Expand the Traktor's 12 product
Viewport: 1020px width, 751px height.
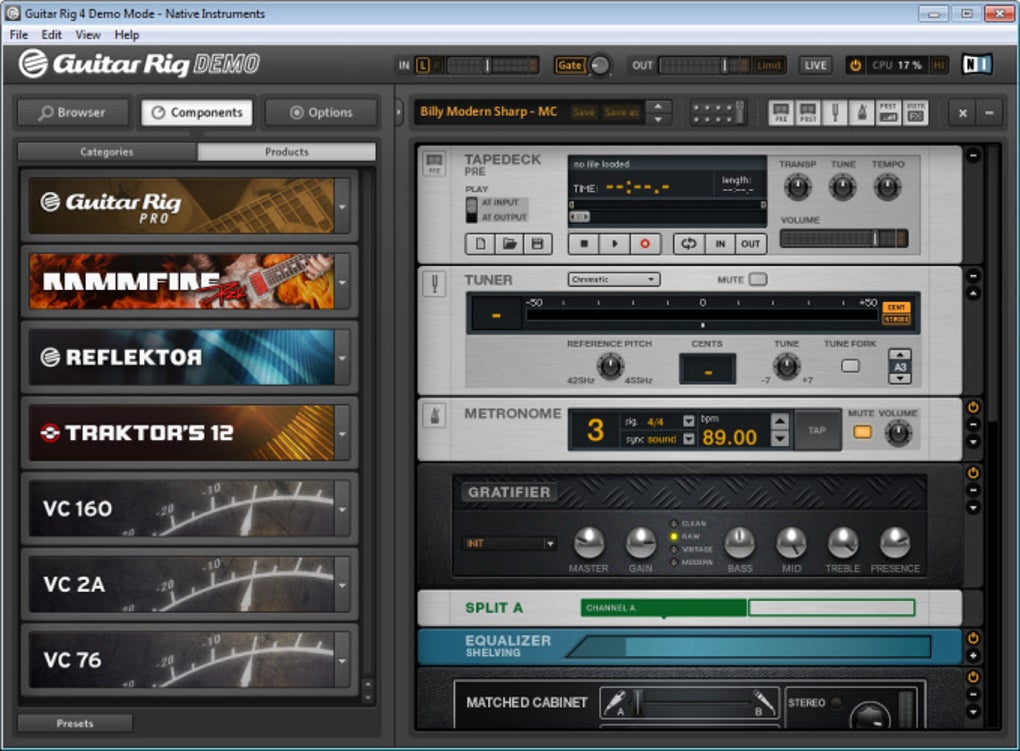click(x=342, y=433)
